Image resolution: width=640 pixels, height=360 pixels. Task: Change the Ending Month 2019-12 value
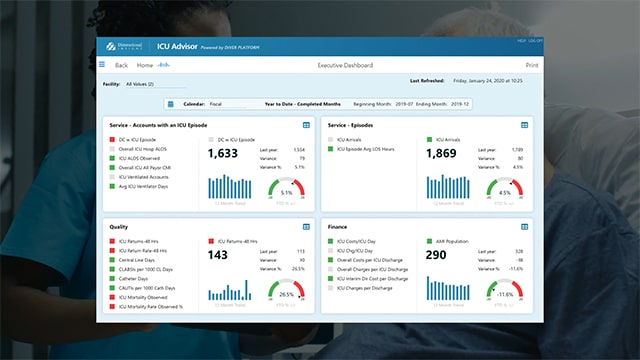click(x=460, y=104)
